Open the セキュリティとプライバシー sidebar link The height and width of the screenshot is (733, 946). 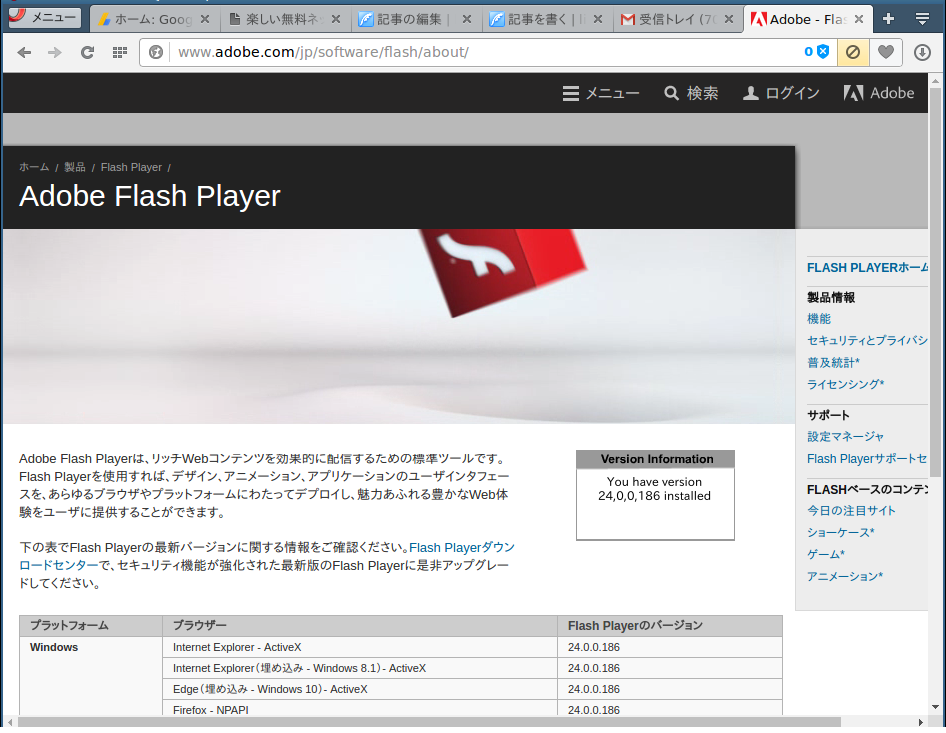[x=867, y=340]
